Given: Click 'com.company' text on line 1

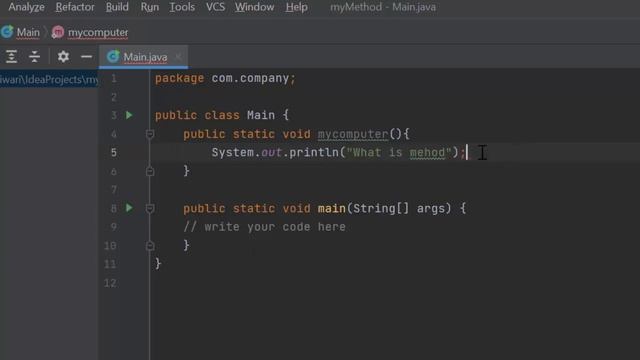Looking at the screenshot, I should pos(250,78).
